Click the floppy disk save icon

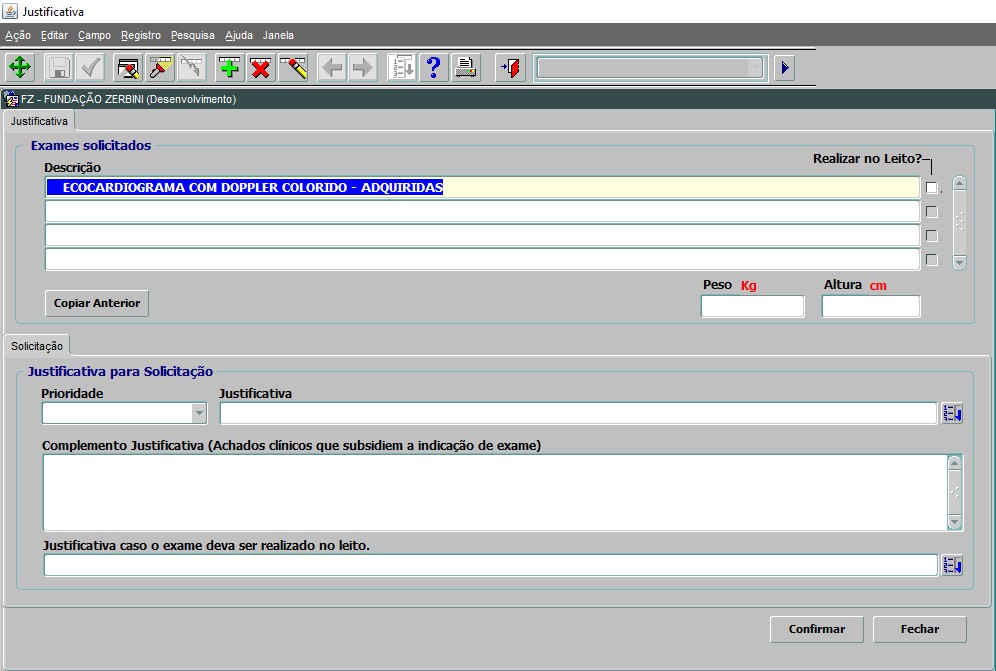click(x=60, y=67)
